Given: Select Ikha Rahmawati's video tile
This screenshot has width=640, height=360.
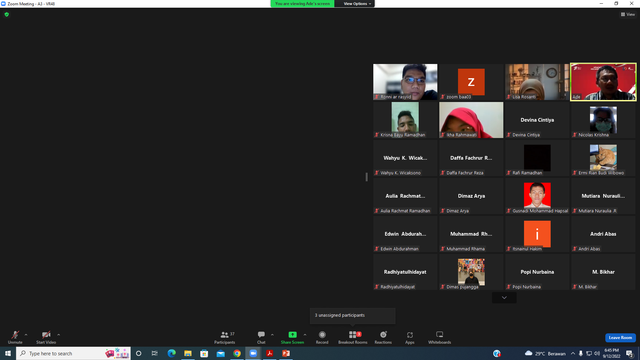Looking at the screenshot, I should tap(471, 120).
